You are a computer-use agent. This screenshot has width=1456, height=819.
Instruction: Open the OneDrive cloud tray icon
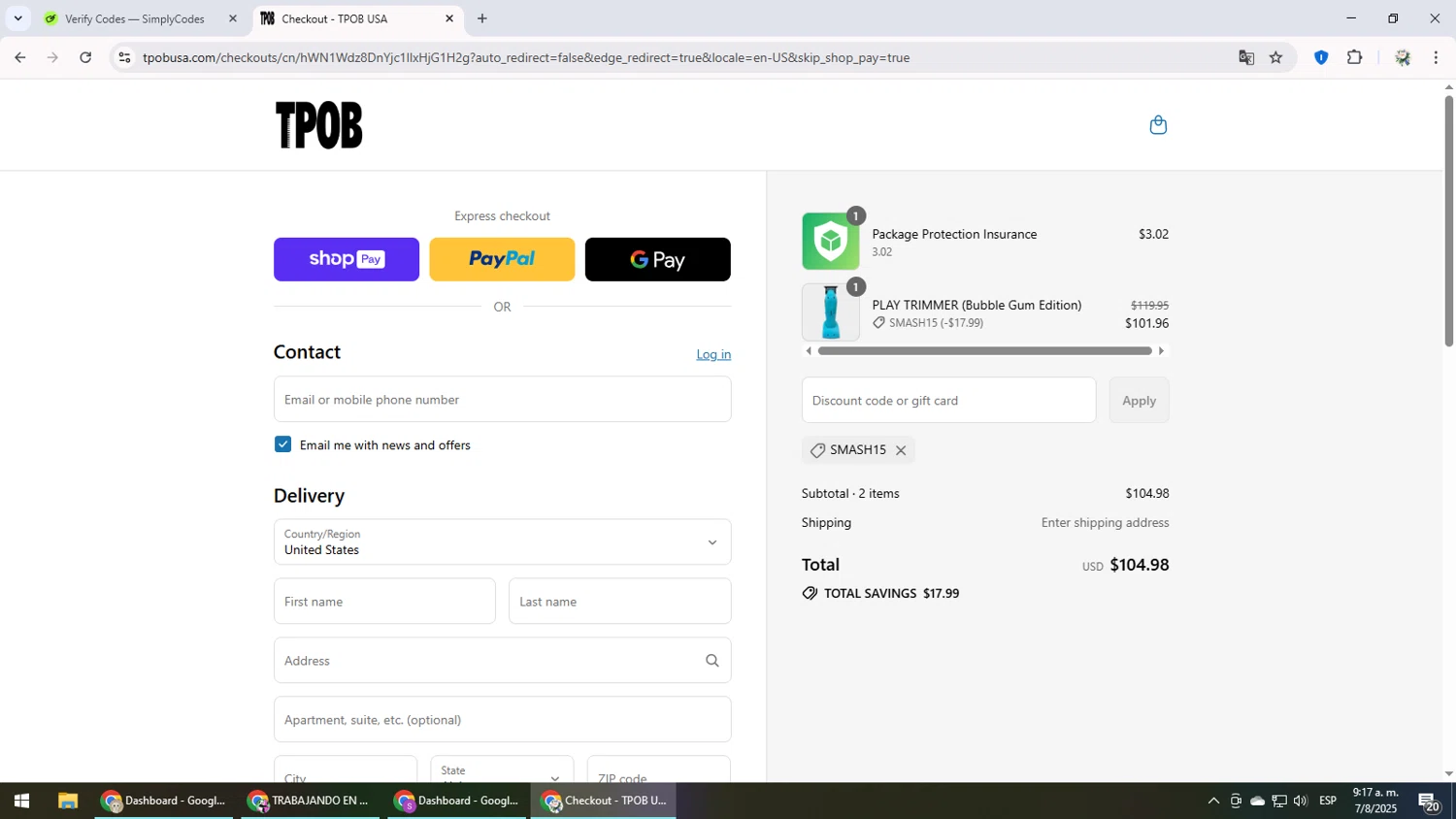click(1257, 801)
